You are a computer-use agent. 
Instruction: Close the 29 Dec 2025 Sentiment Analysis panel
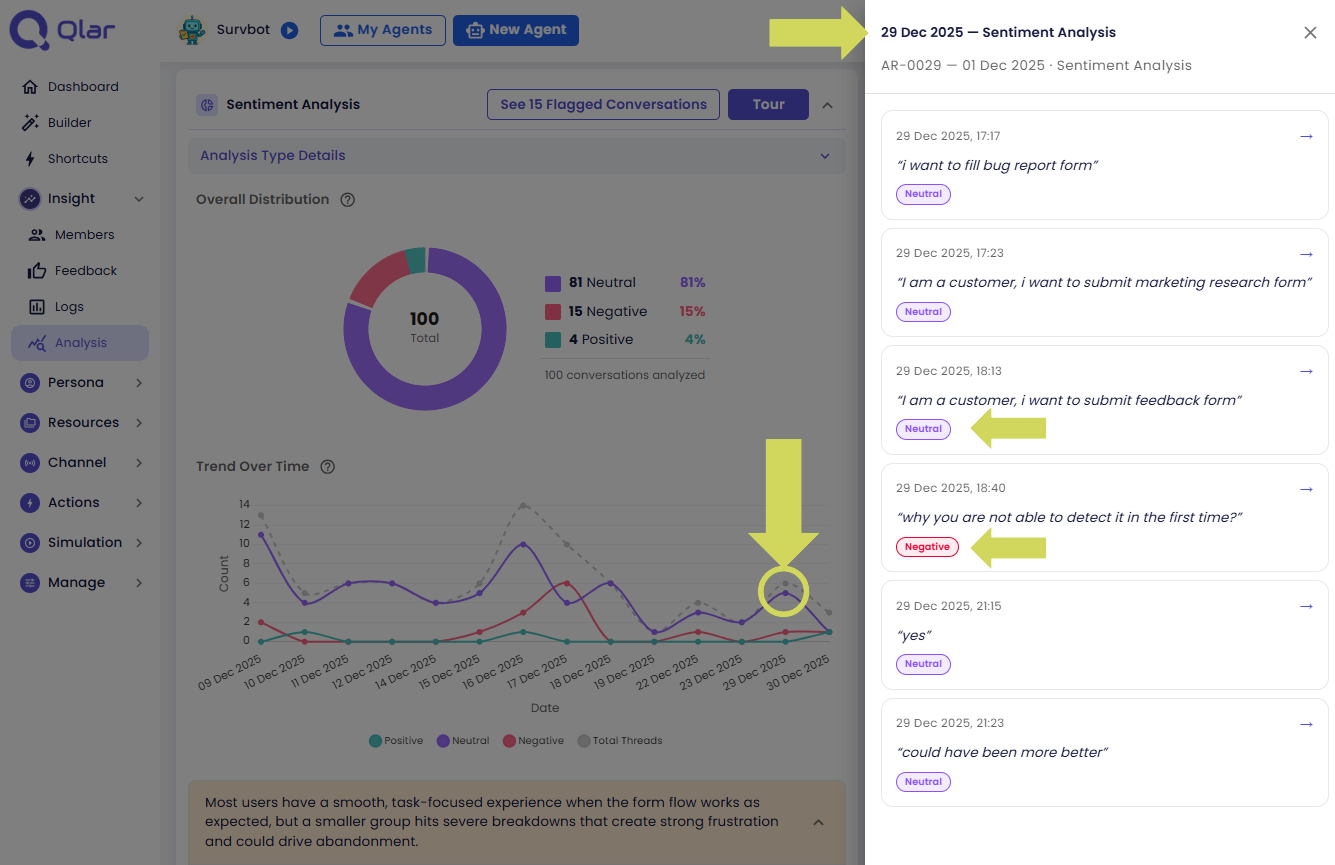(1310, 33)
